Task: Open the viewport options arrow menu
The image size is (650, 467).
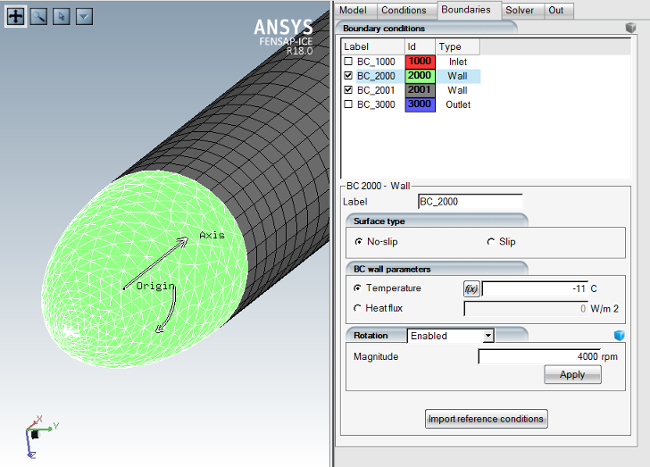Action: click(x=84, y=16)
